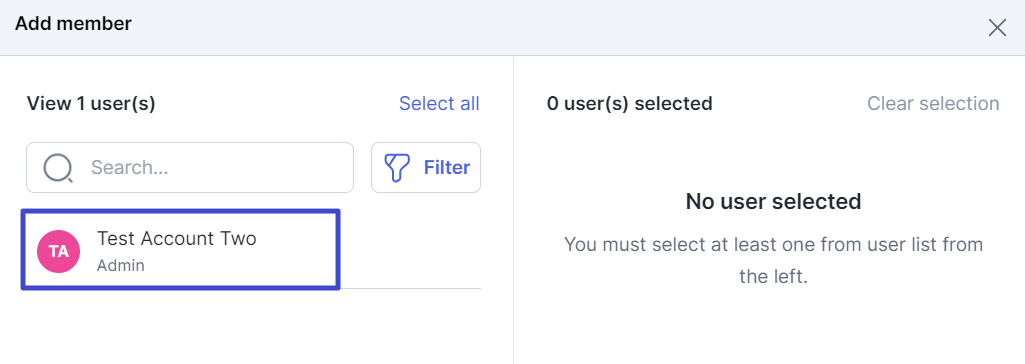The height and width of the screenshot is (364, 1025).
Task: Focus the Search... input field
Action: [x=190, y=168]
